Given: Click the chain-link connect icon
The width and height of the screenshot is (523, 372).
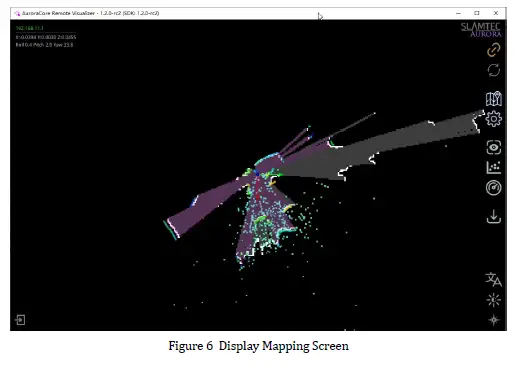Looking at the screenshot, I should click(494, 50).
